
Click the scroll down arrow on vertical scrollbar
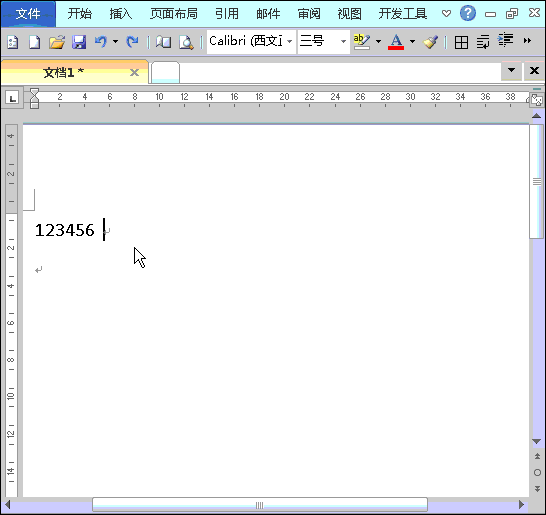[x=537, y=442]
